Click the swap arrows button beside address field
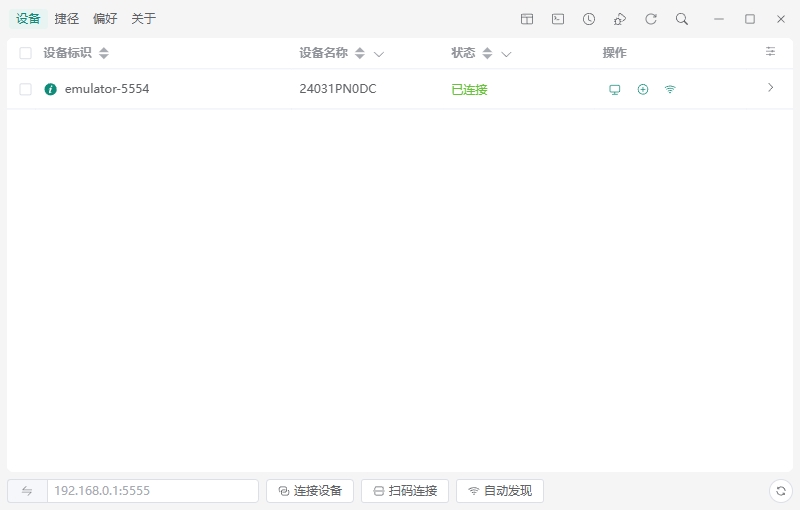This screenshot has height=510, width=800. point(27,491)
